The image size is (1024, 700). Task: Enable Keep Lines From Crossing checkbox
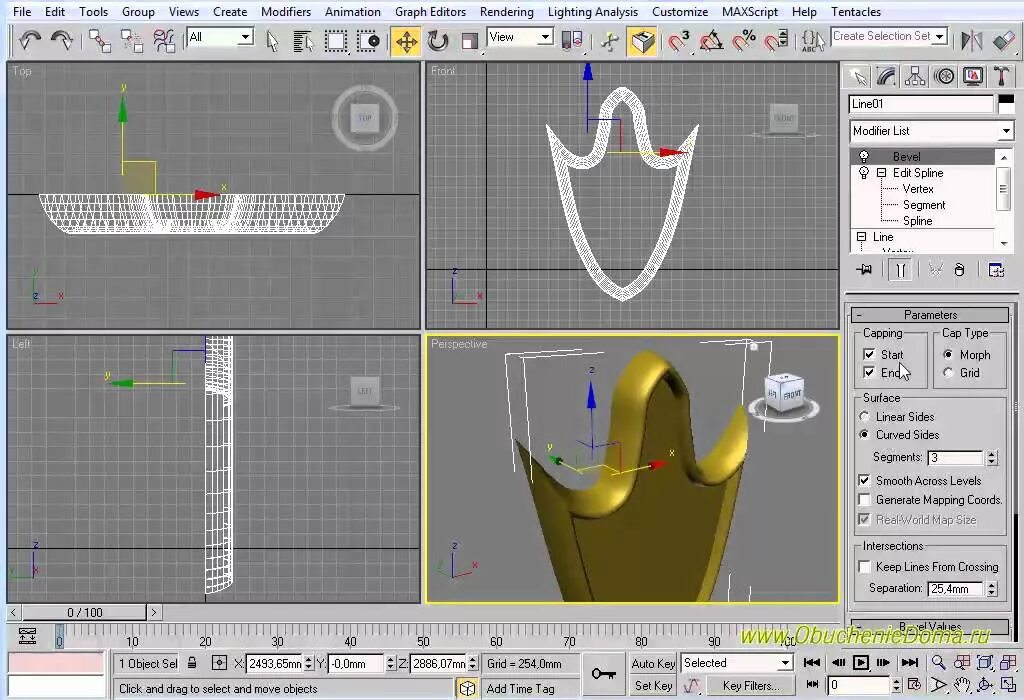(x=864, y=566)
